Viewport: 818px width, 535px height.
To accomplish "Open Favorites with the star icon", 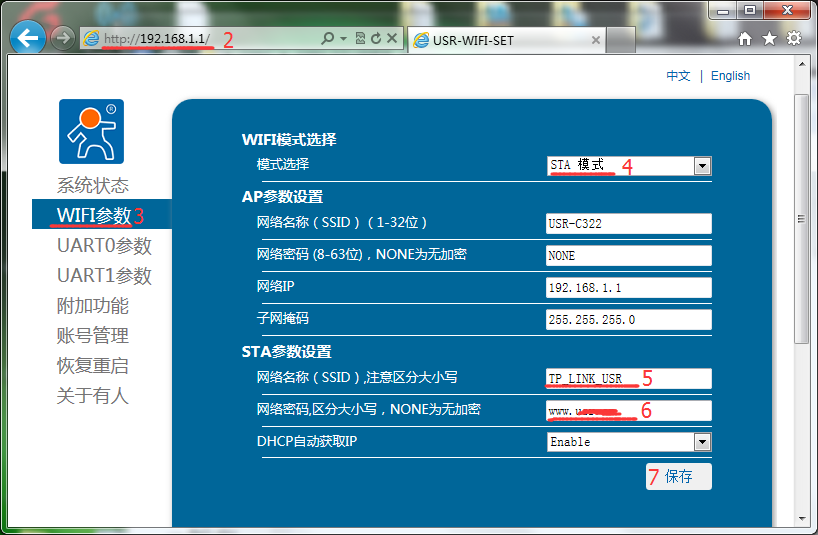I will (769, 39).
